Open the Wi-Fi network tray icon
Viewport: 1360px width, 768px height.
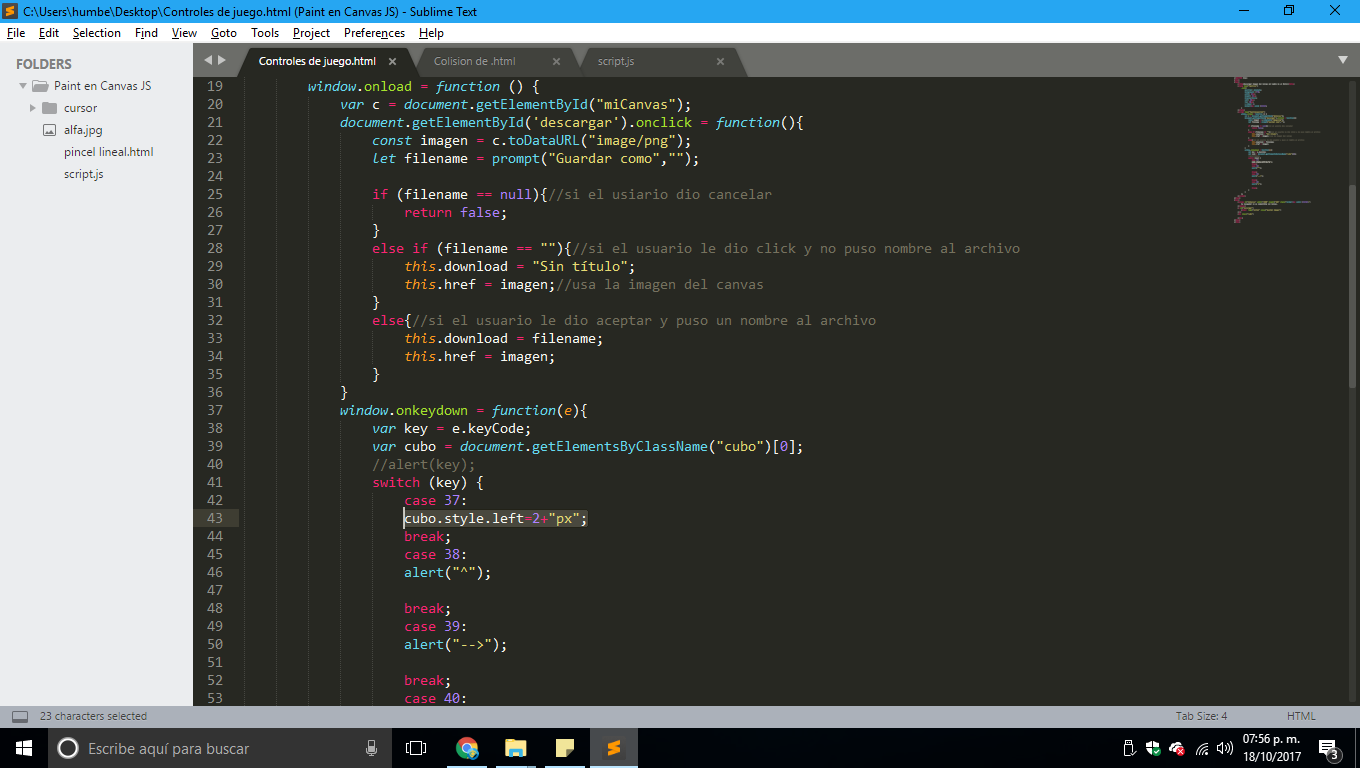tap(1202, 748)
